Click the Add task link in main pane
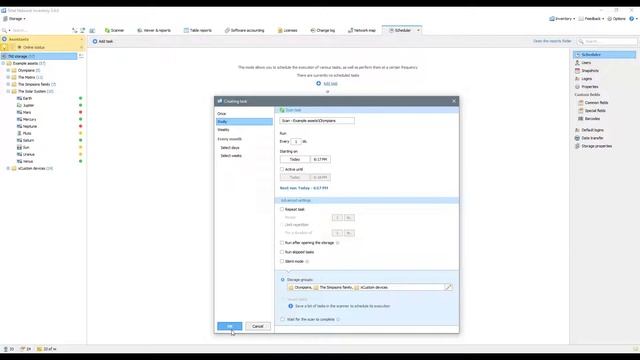 [x=330, y=84]
